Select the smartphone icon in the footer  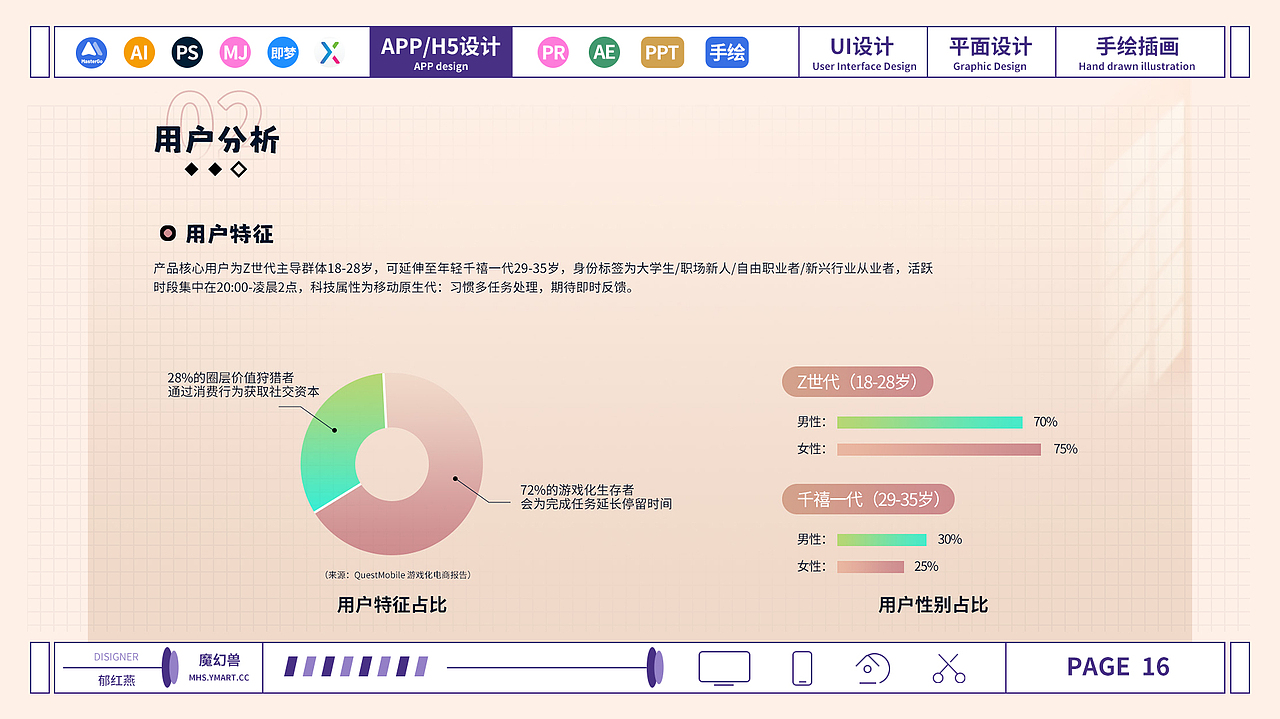(x=801, y=667)
